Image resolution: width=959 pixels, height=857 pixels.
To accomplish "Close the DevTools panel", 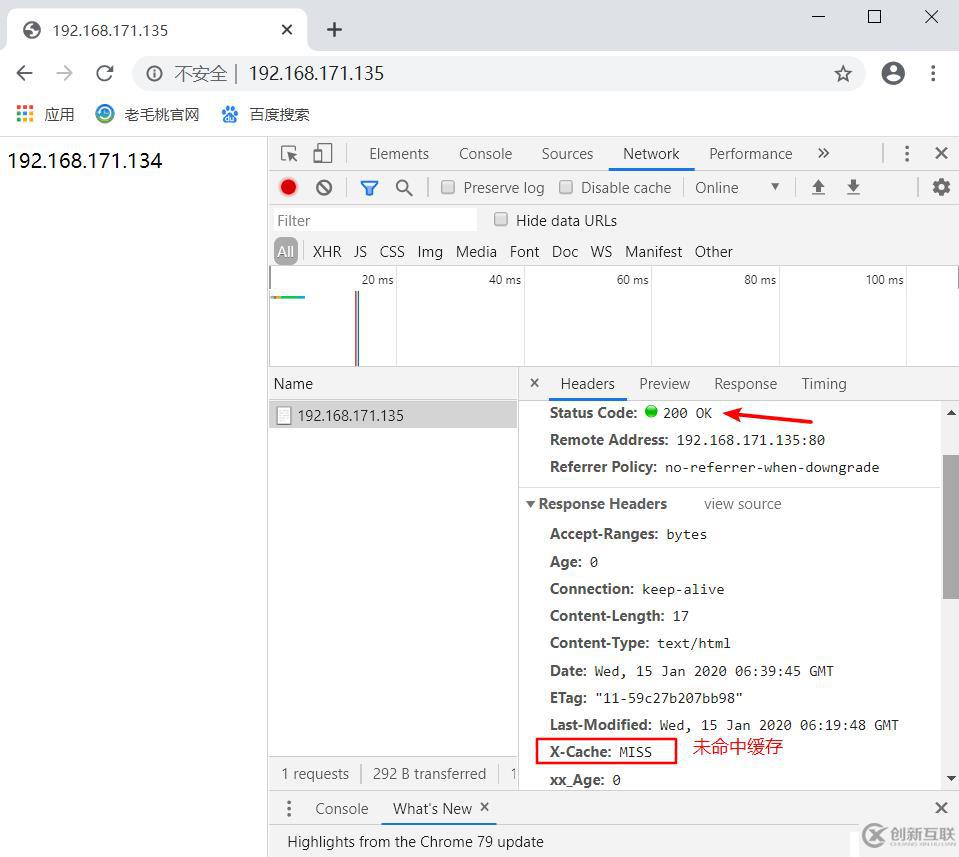I will (941, 153).
